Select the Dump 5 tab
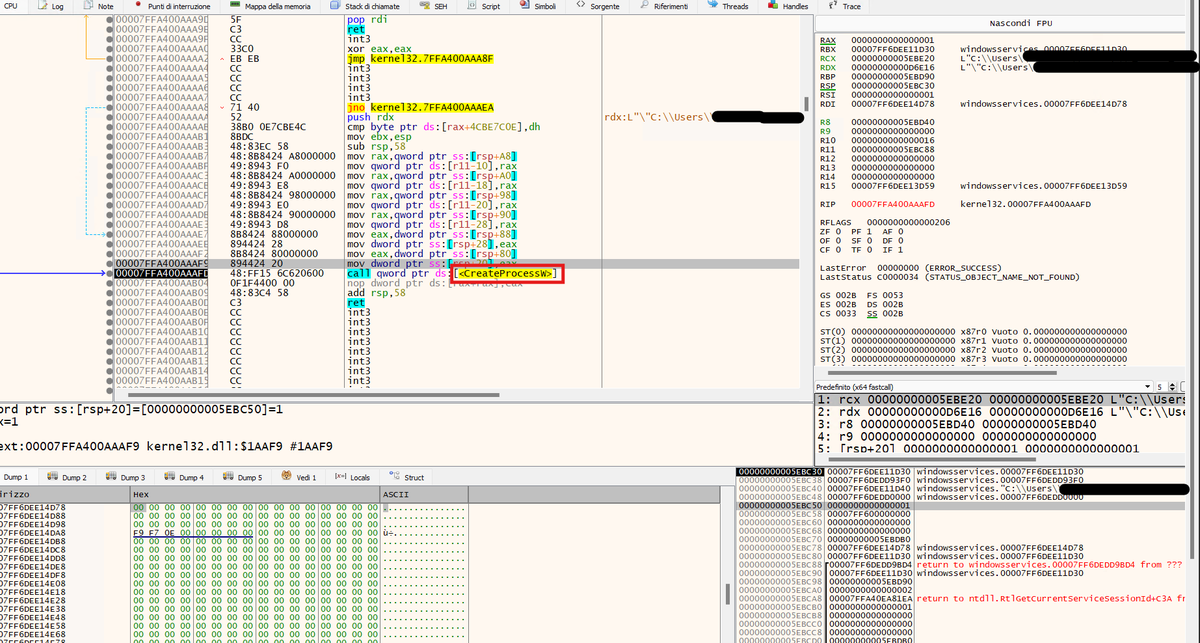 point(243,477)
